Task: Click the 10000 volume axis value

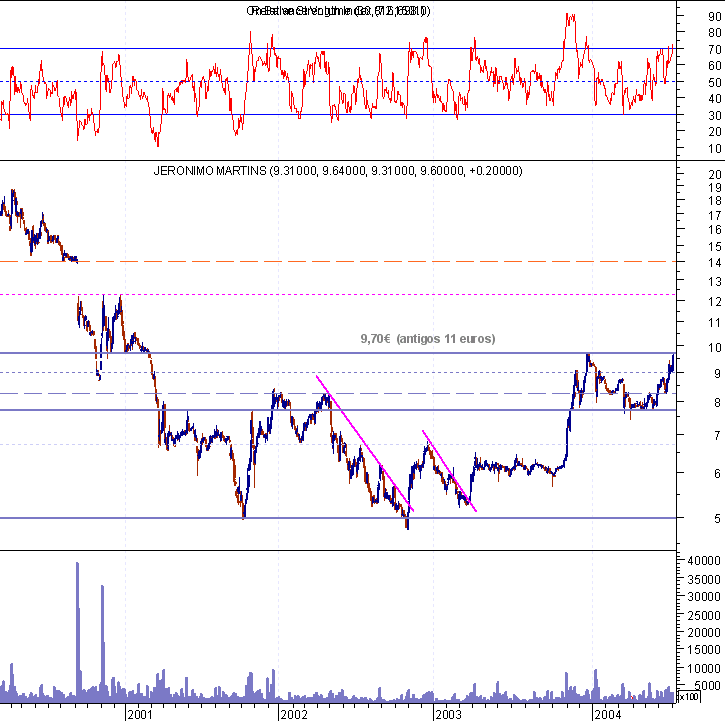Action: coord(704,668)
